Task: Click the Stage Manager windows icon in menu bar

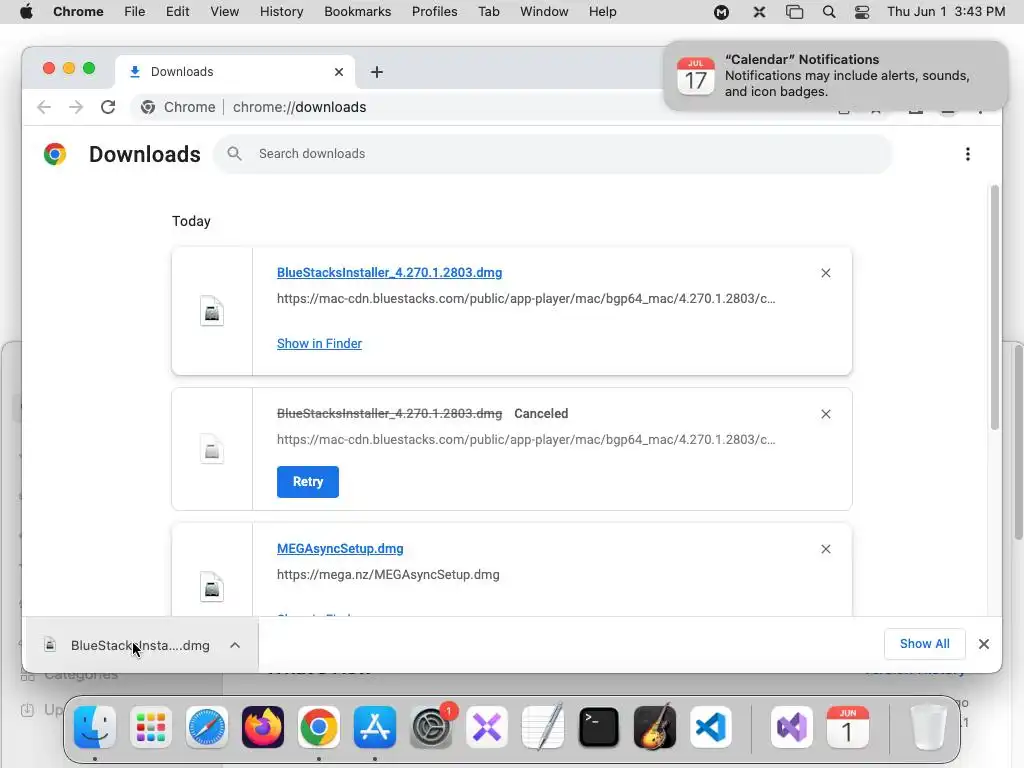Action: click(794, 12)
